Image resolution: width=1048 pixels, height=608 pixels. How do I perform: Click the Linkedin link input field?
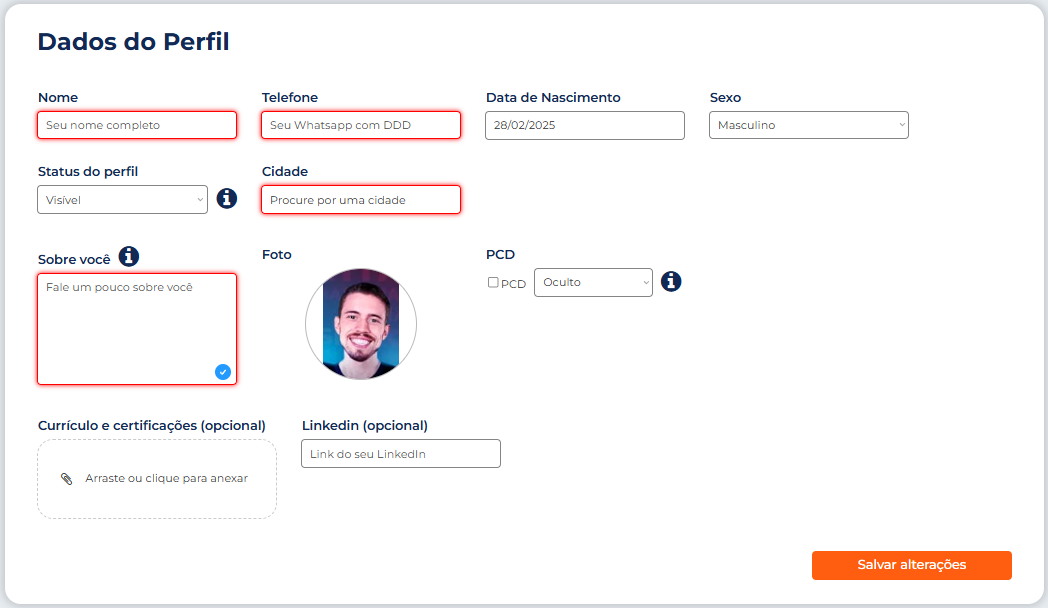[400, 454]
